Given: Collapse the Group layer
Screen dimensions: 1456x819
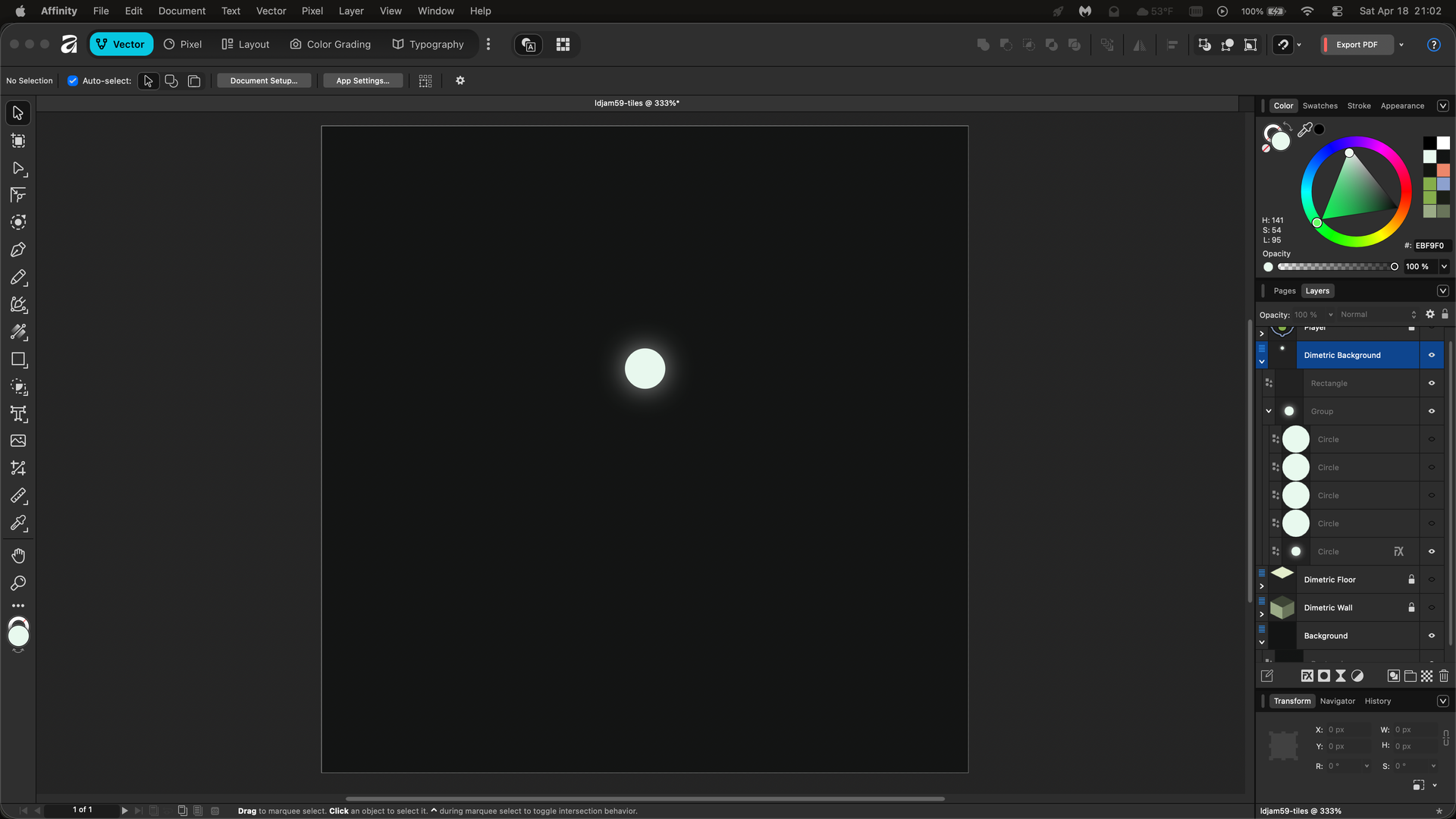Looking at the screenshot, I should click(1269, 411).
